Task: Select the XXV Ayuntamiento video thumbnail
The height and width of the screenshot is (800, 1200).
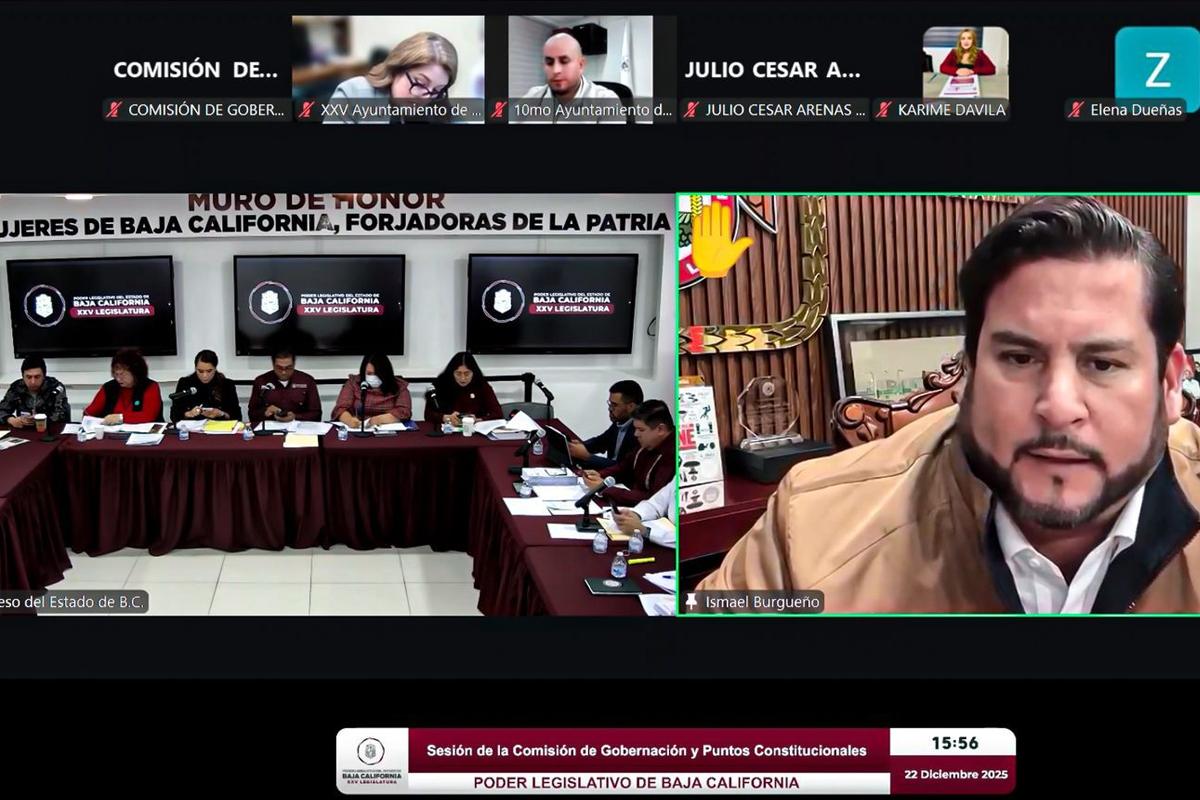Action: [388, 58]
